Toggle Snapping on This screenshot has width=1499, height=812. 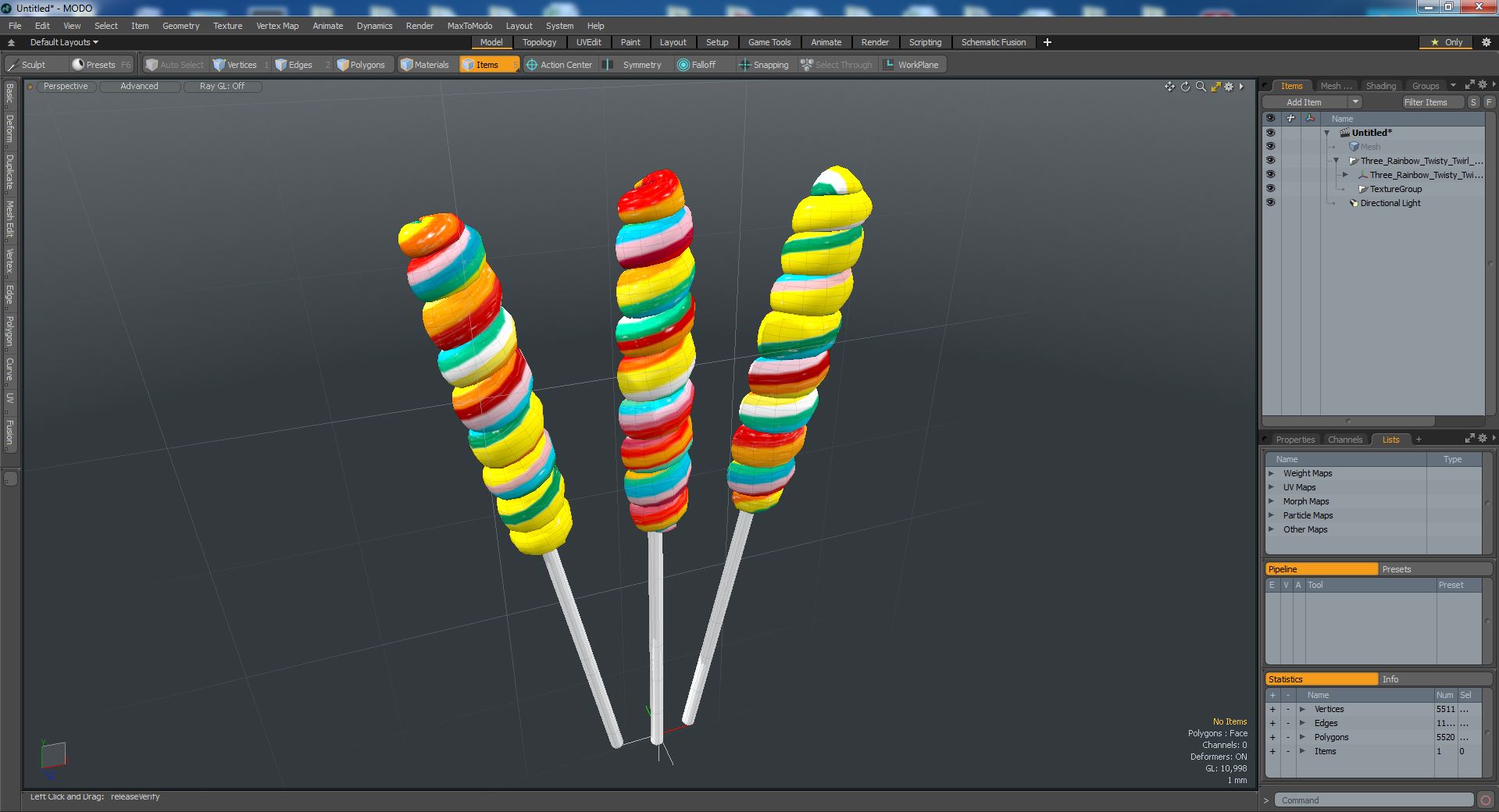coord(763,65)
